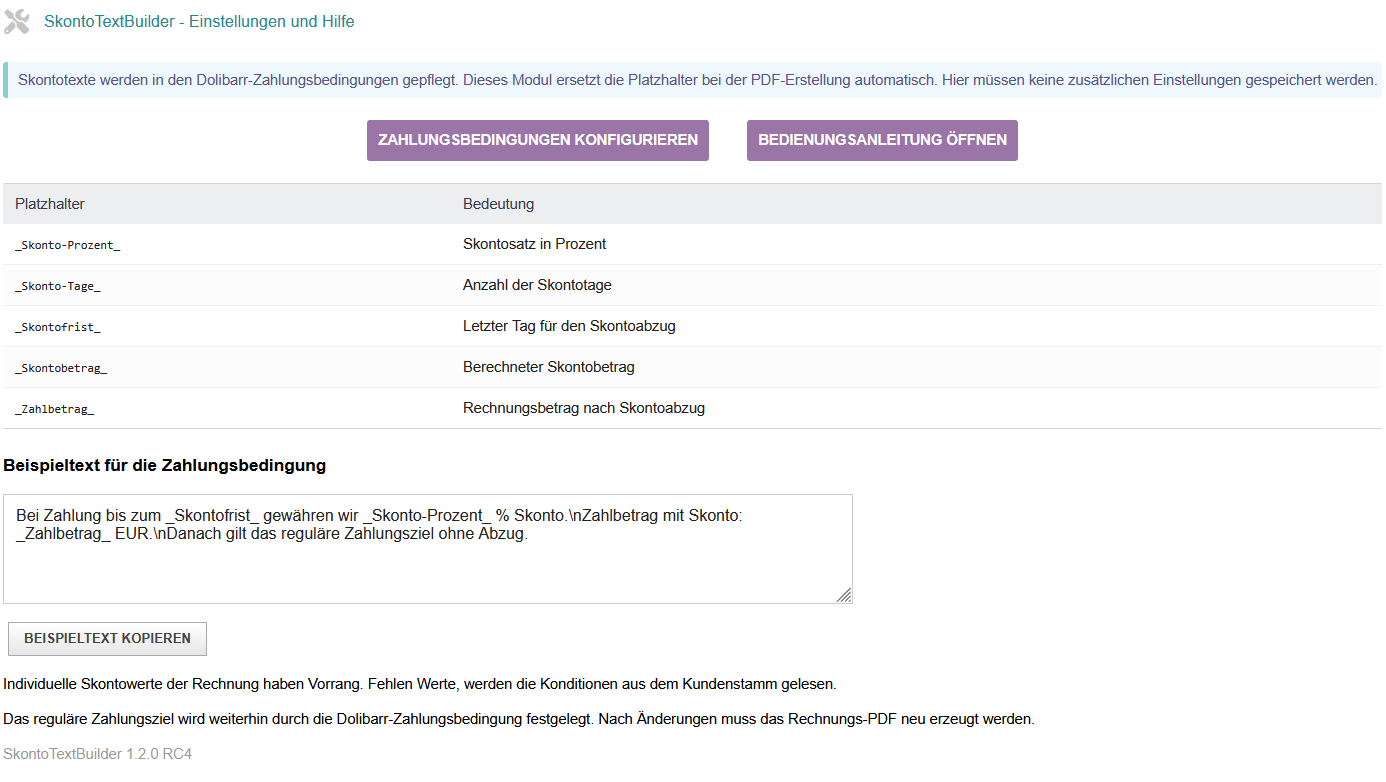Screen dimensions: 1386x782
Task: Click 'Anzahl der Skontotage' description
Action: click(537, 285)
